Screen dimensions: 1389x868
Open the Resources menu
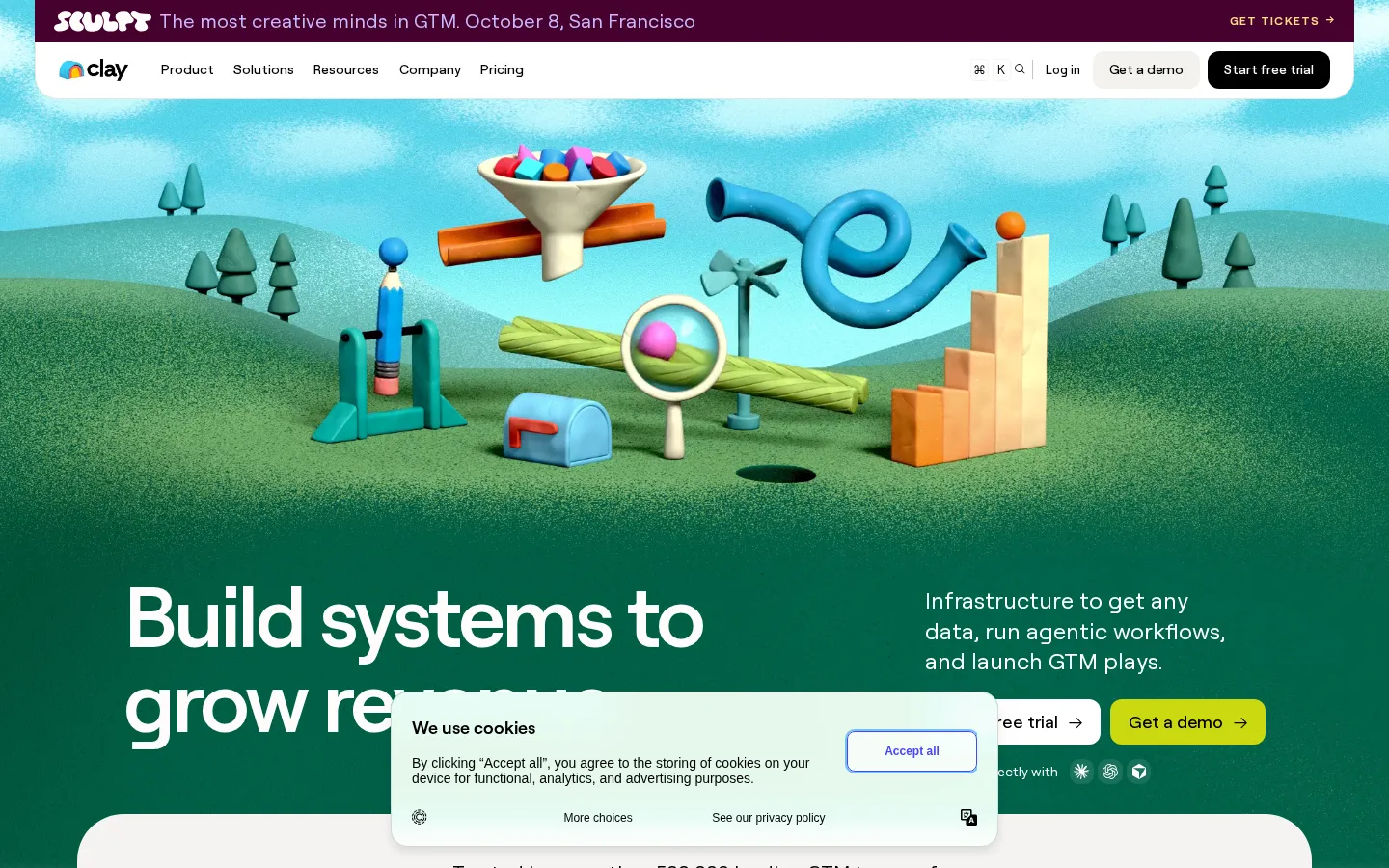tap(345, 69)
